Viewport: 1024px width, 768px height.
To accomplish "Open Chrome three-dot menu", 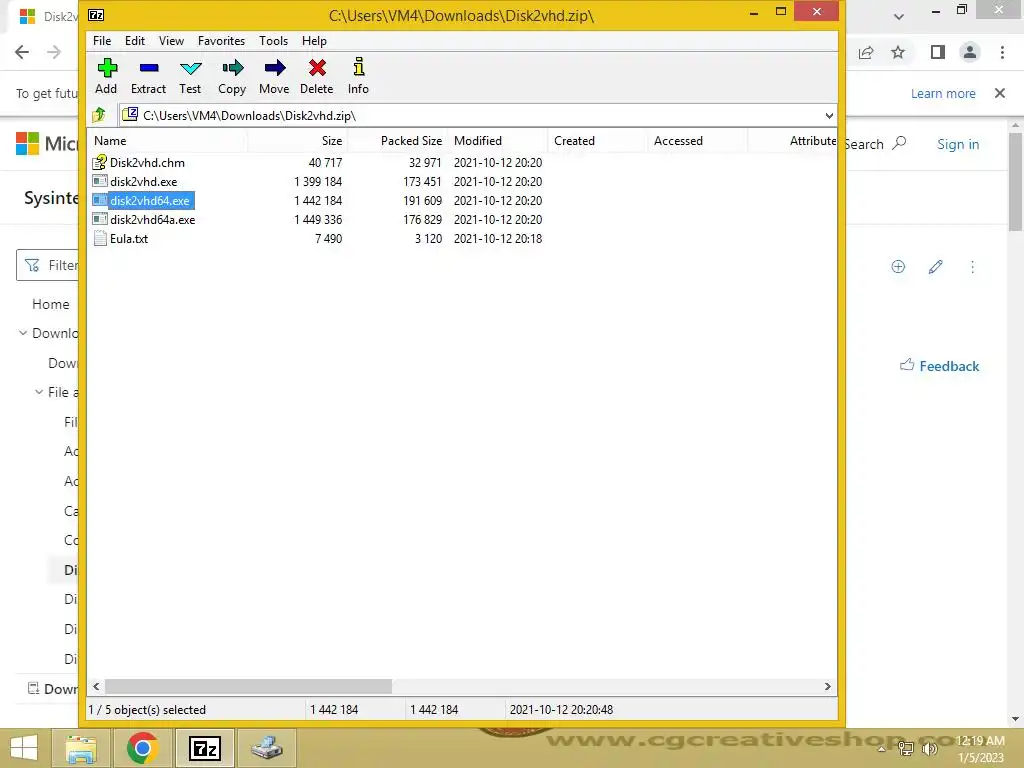I will coord(1002,52).
